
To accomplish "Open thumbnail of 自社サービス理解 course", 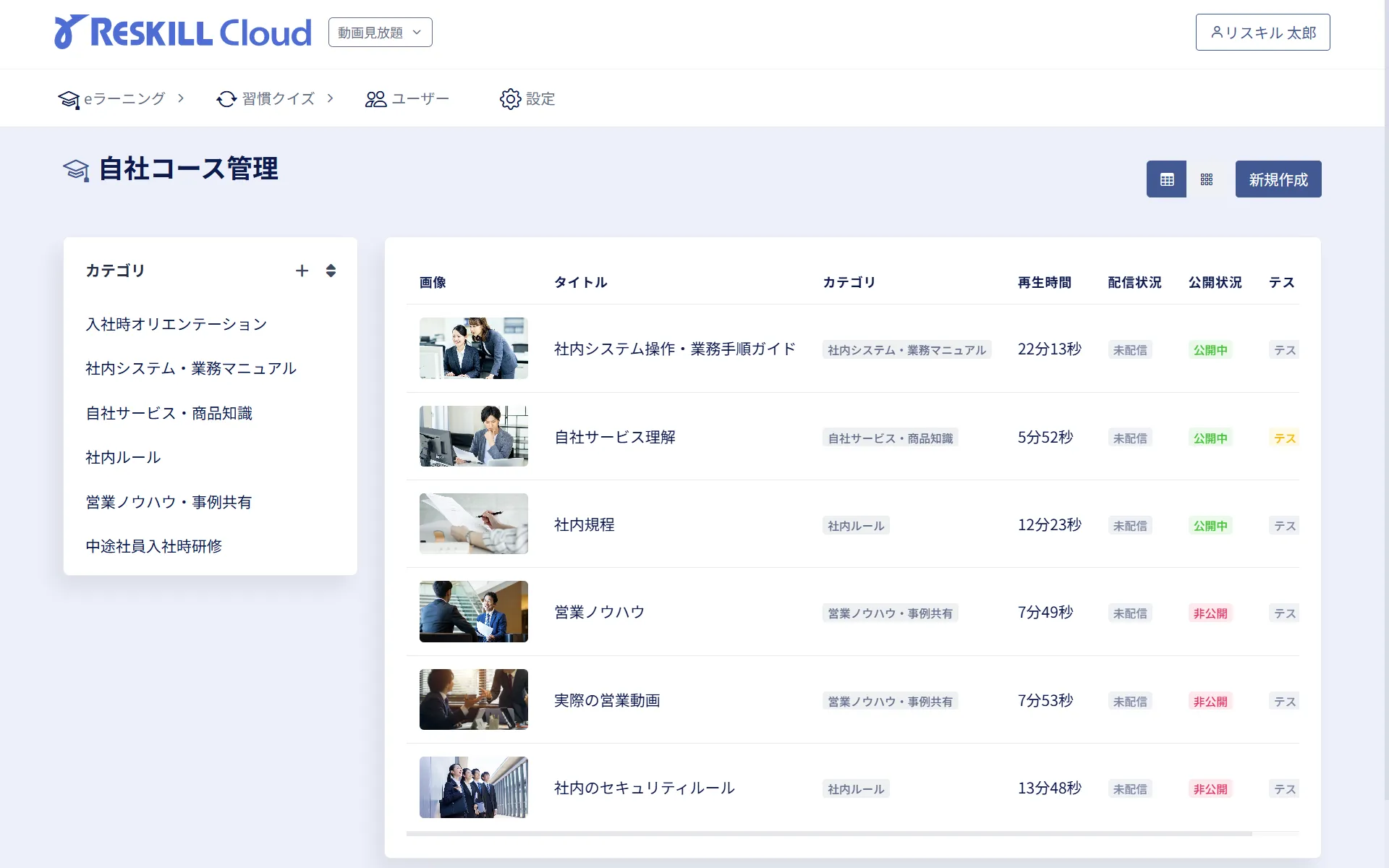I will [474, 436].
